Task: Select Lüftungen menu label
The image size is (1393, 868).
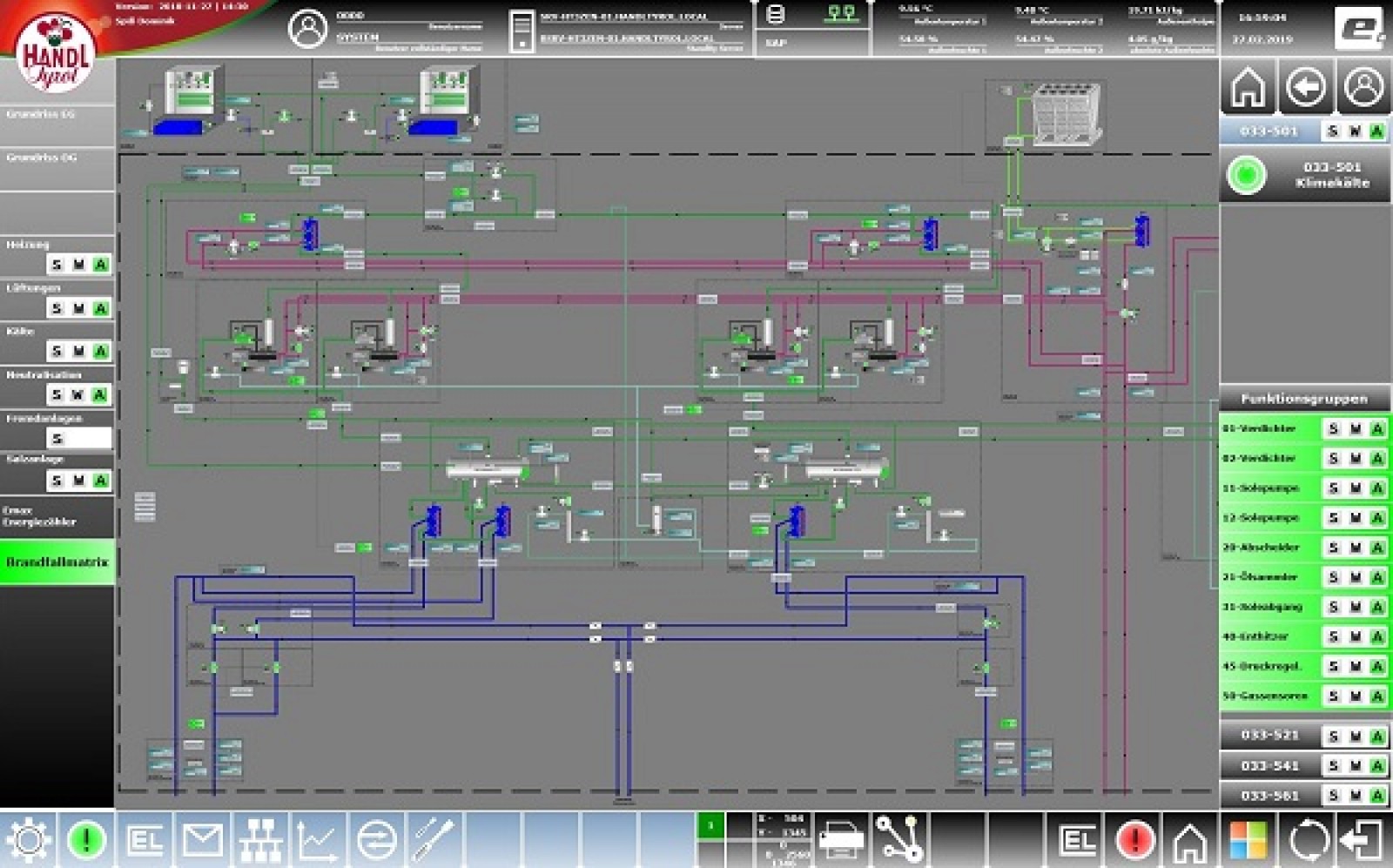Action: [33, 288]
